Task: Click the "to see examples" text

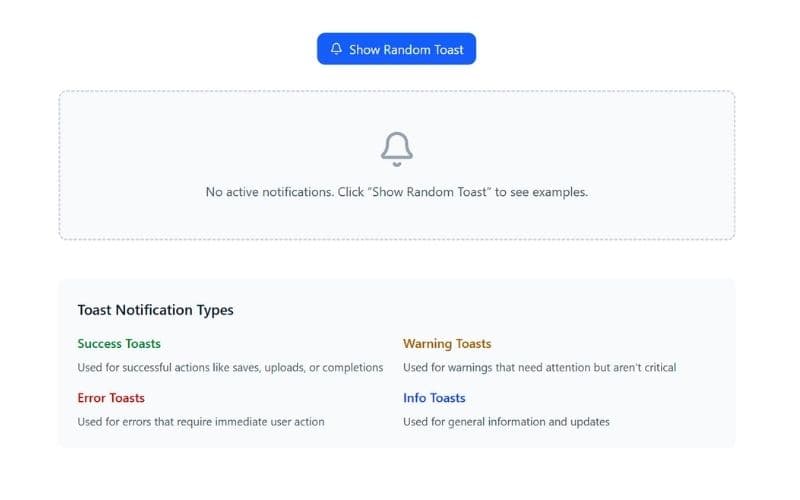Action: pos(542,192)
